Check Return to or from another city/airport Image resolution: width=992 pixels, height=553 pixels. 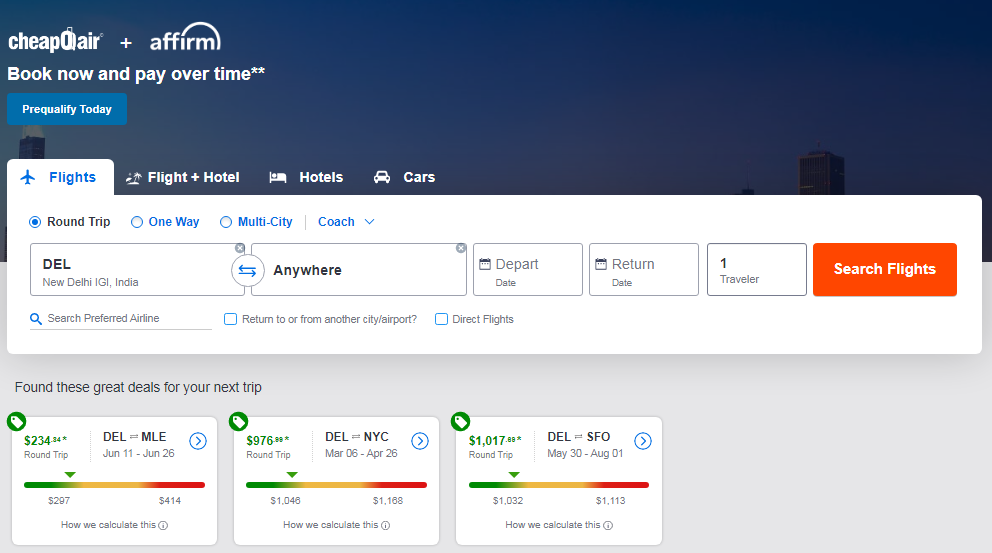click(231, 319)
